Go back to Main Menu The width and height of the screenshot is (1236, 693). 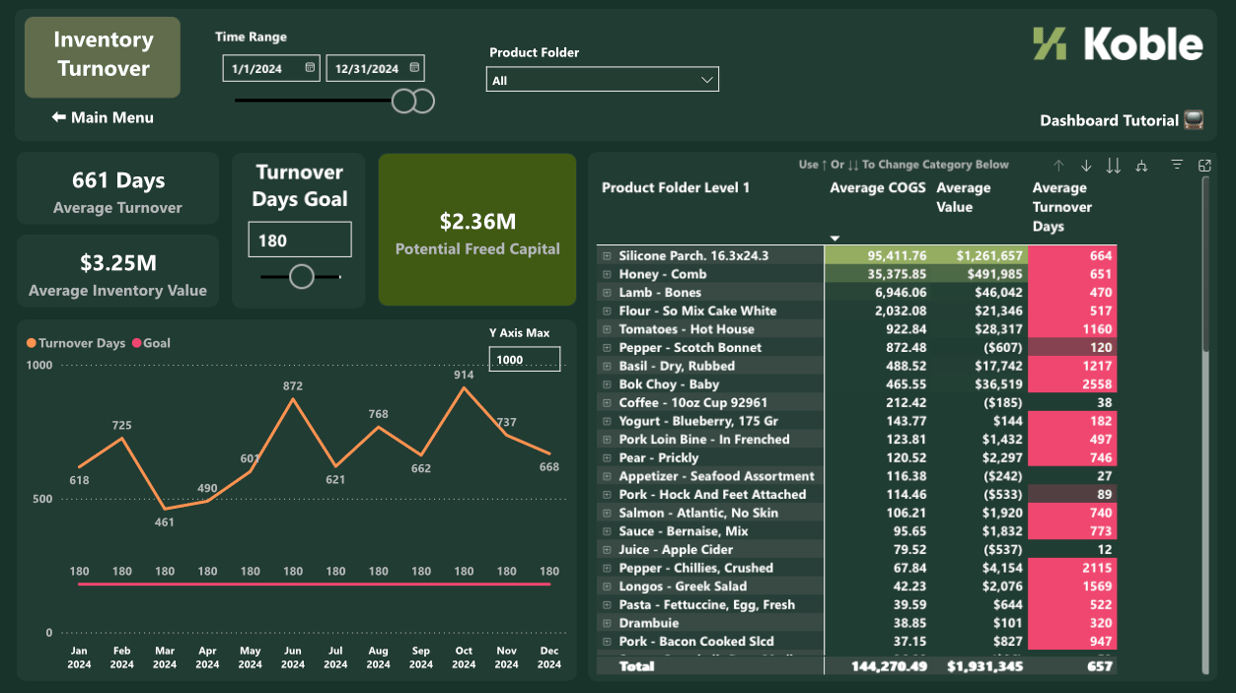coord(103,118)
